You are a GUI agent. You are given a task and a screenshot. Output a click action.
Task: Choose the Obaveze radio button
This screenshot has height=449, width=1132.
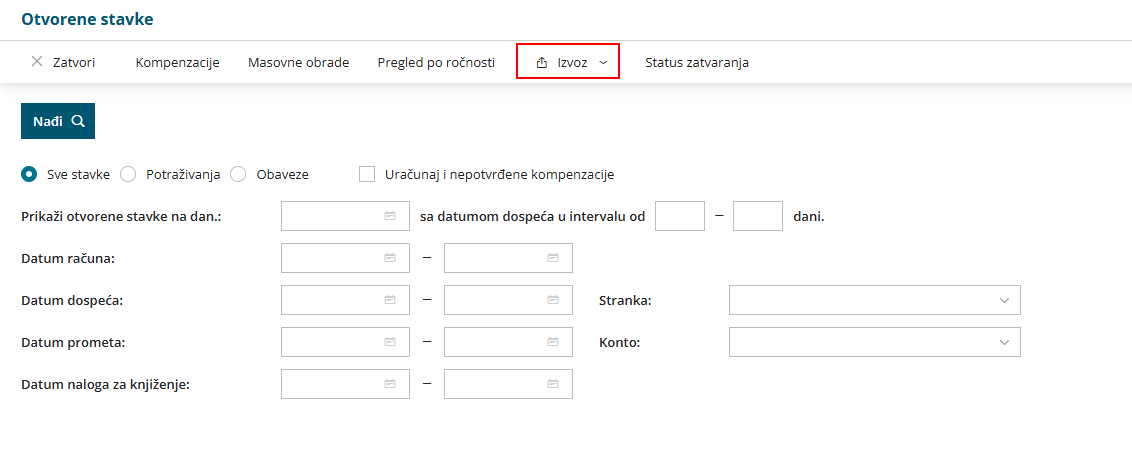pyautogui.click(x=238, y=174)
